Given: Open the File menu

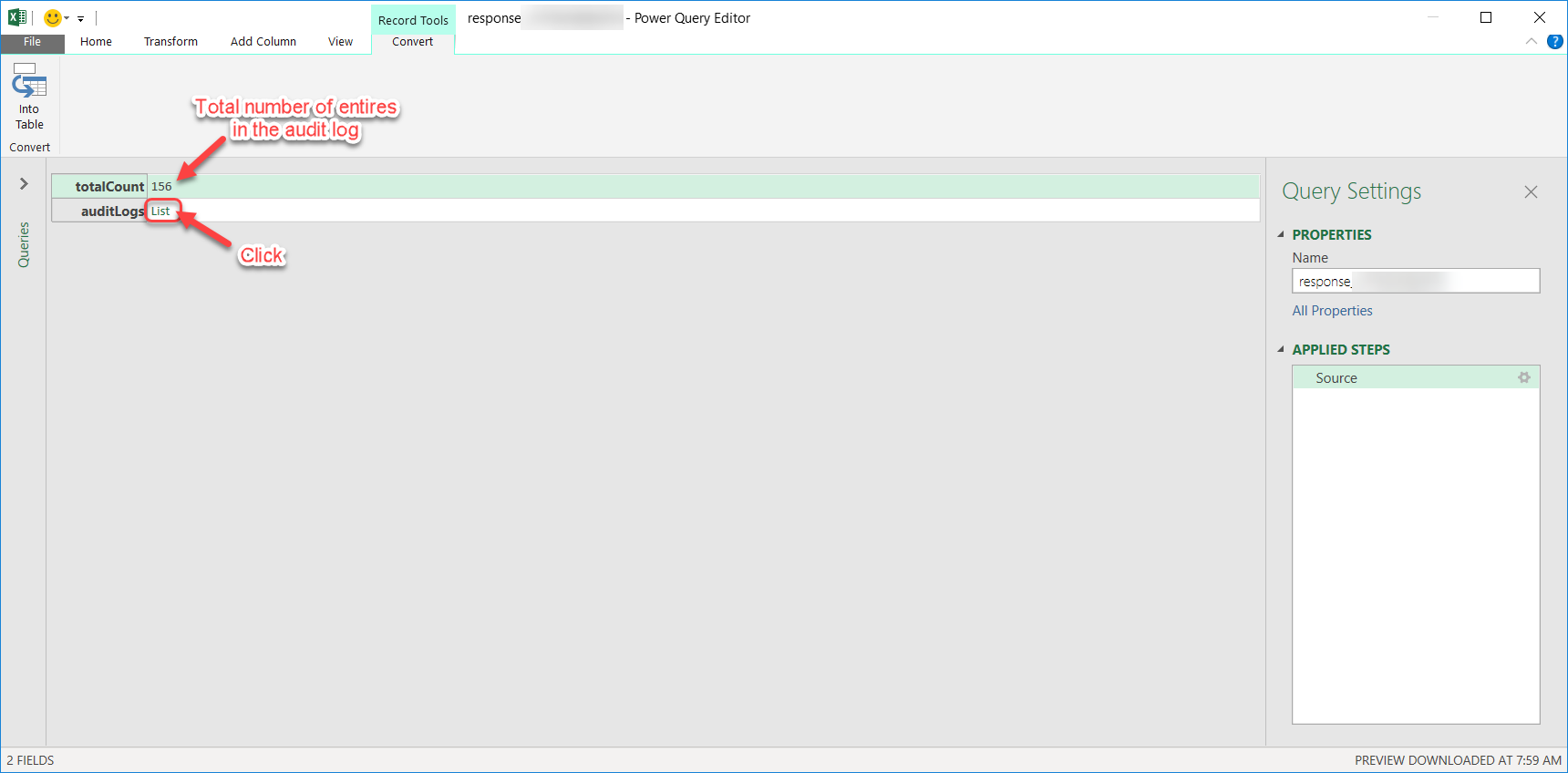Looking at the screenshot, I should (32, 42).
